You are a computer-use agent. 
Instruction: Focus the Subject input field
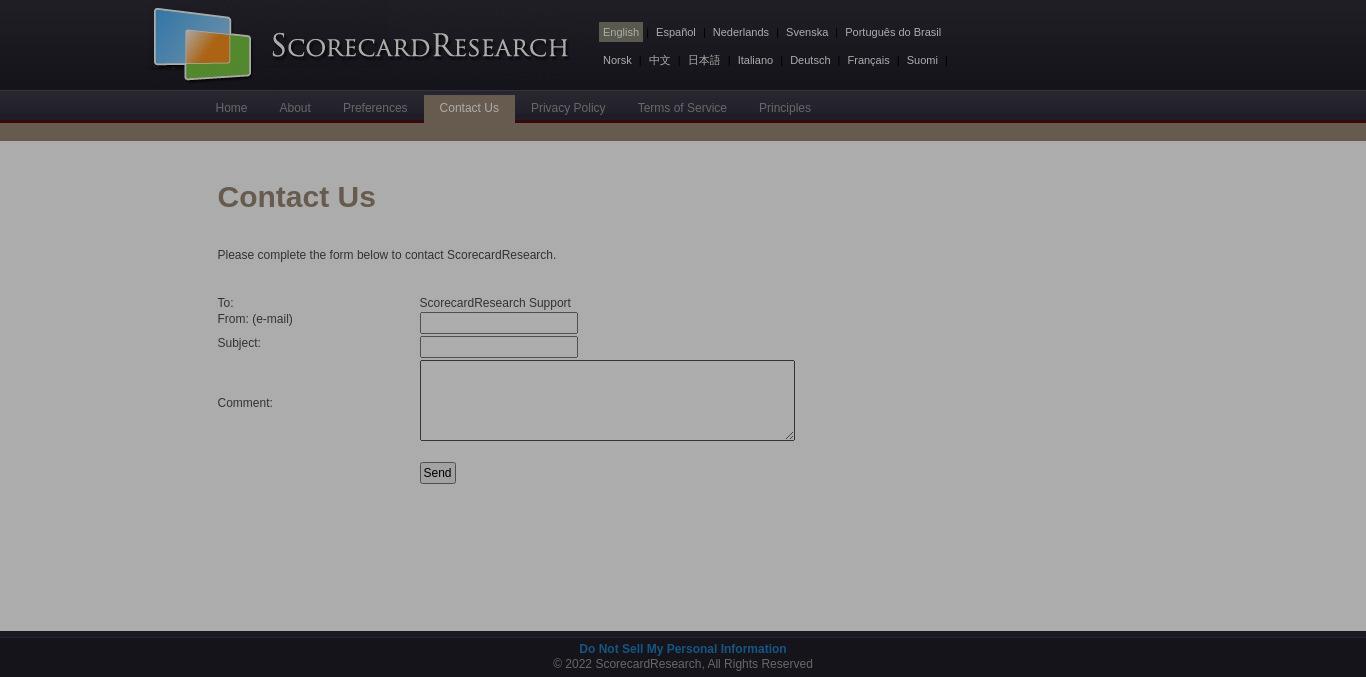tap(499, 347)
